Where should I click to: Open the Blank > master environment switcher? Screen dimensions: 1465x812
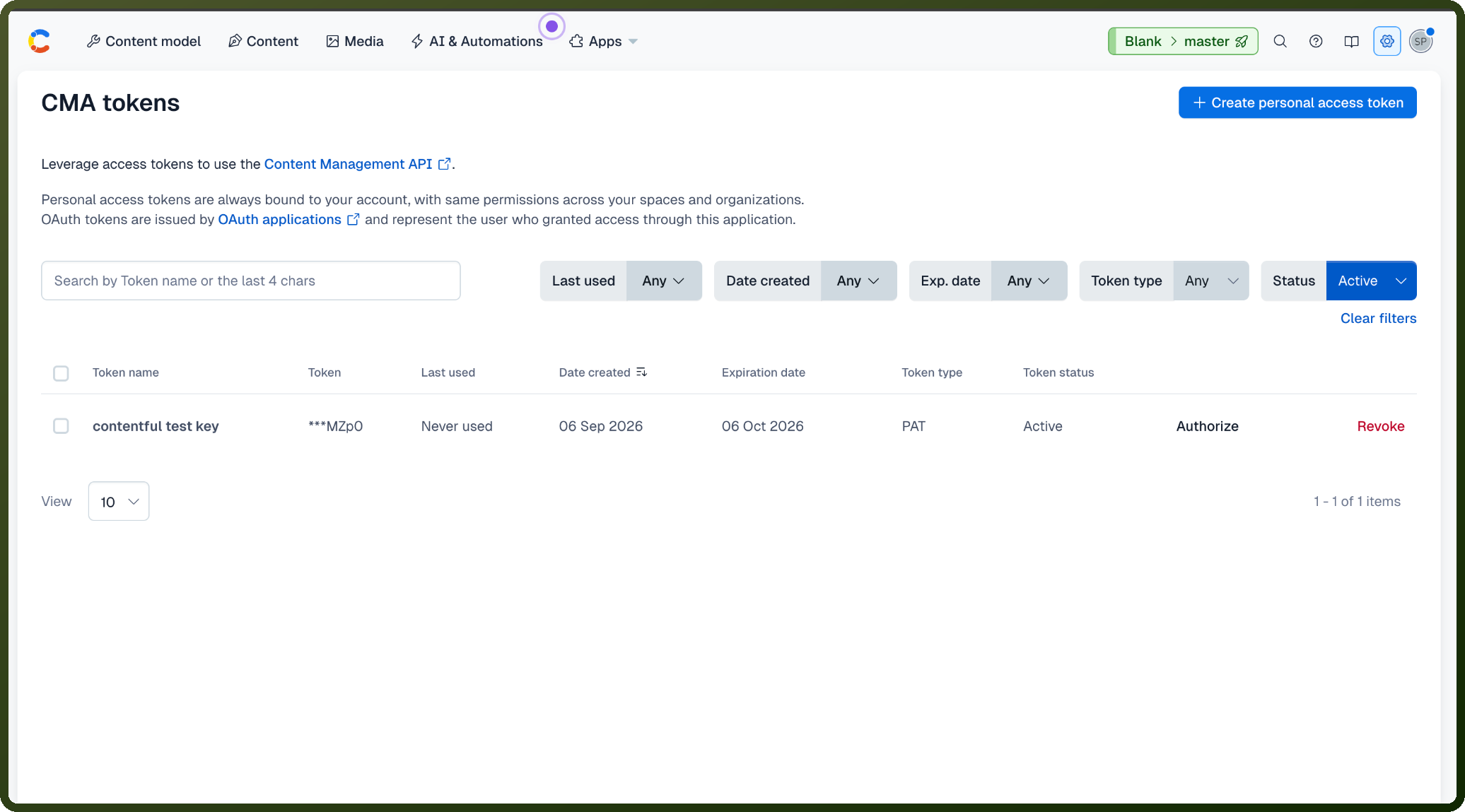pos(1183,41)
